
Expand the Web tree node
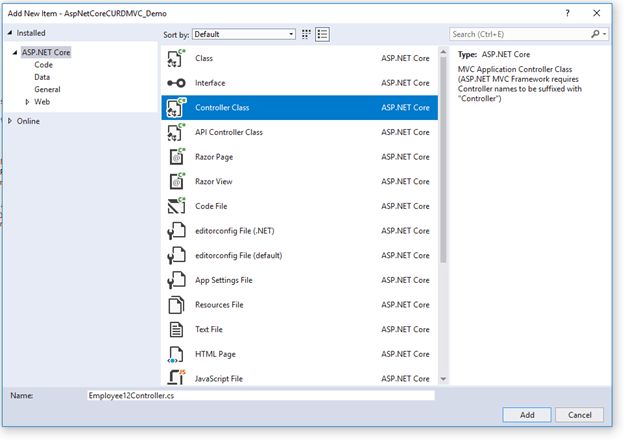27,102
